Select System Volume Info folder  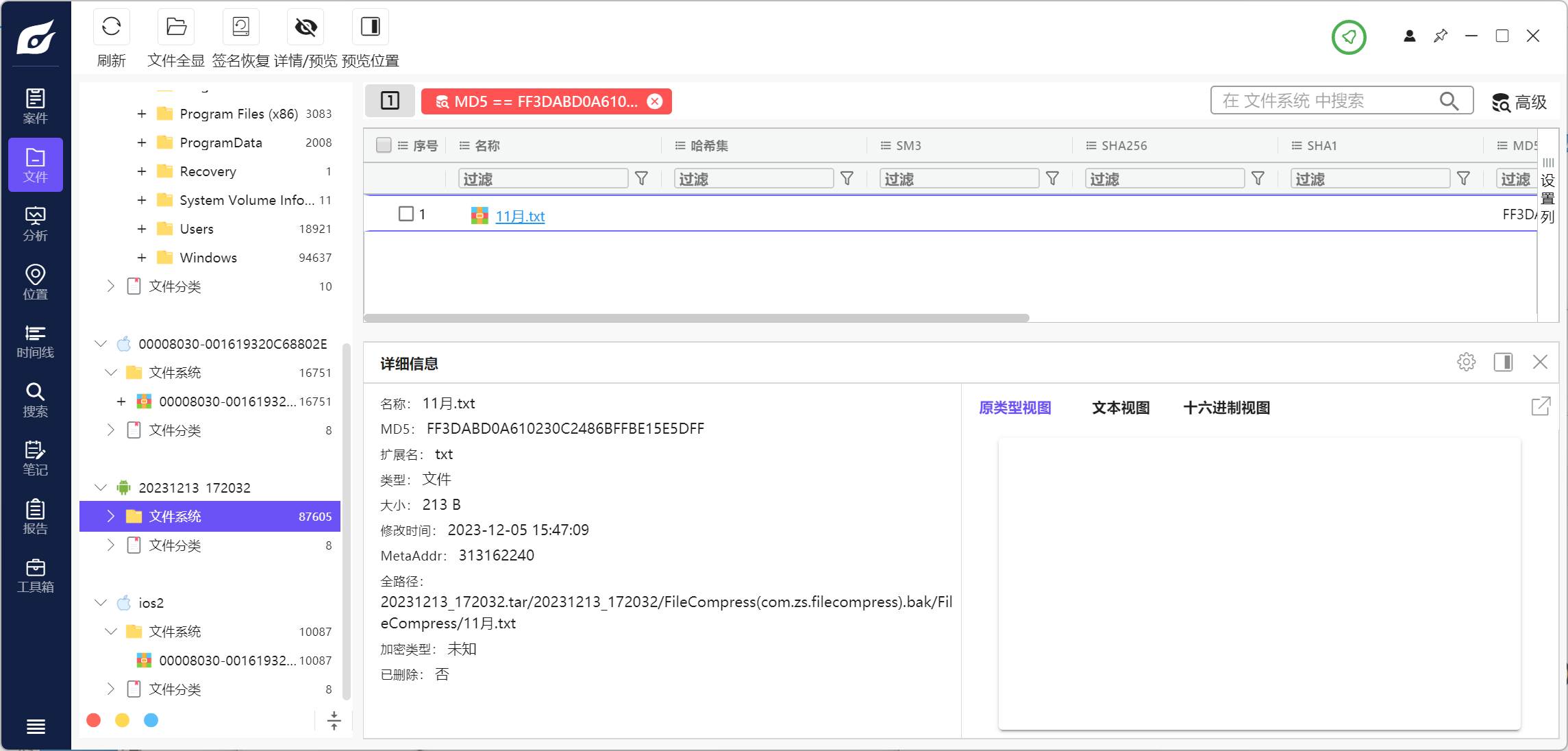pos(247,200)
